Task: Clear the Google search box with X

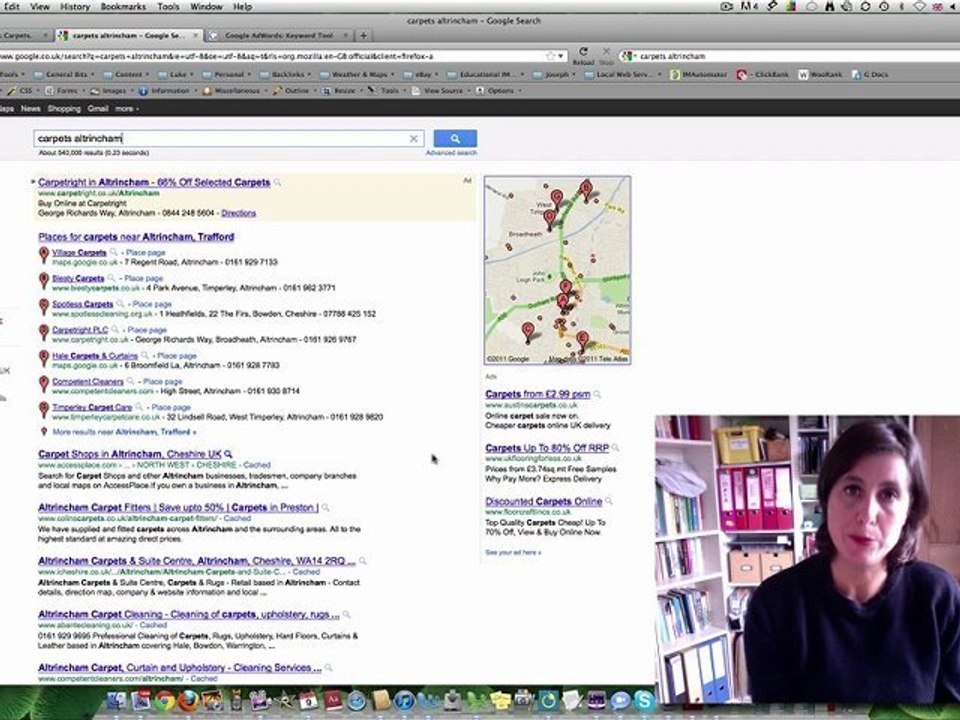Action: tap(413, 139)
